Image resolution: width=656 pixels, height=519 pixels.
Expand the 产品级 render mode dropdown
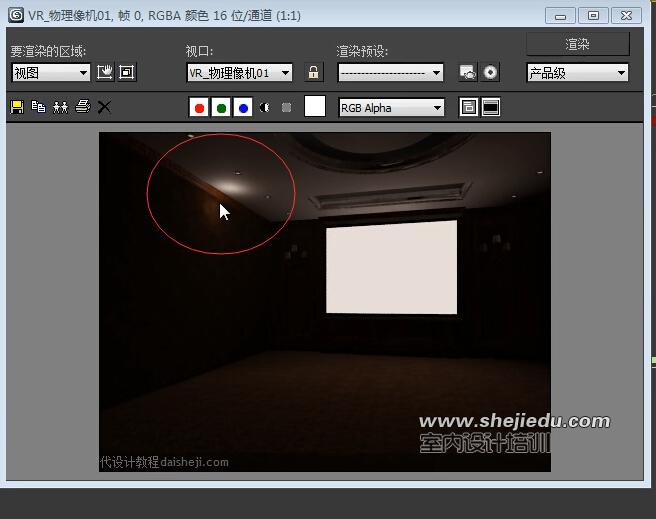coord(578,72)
